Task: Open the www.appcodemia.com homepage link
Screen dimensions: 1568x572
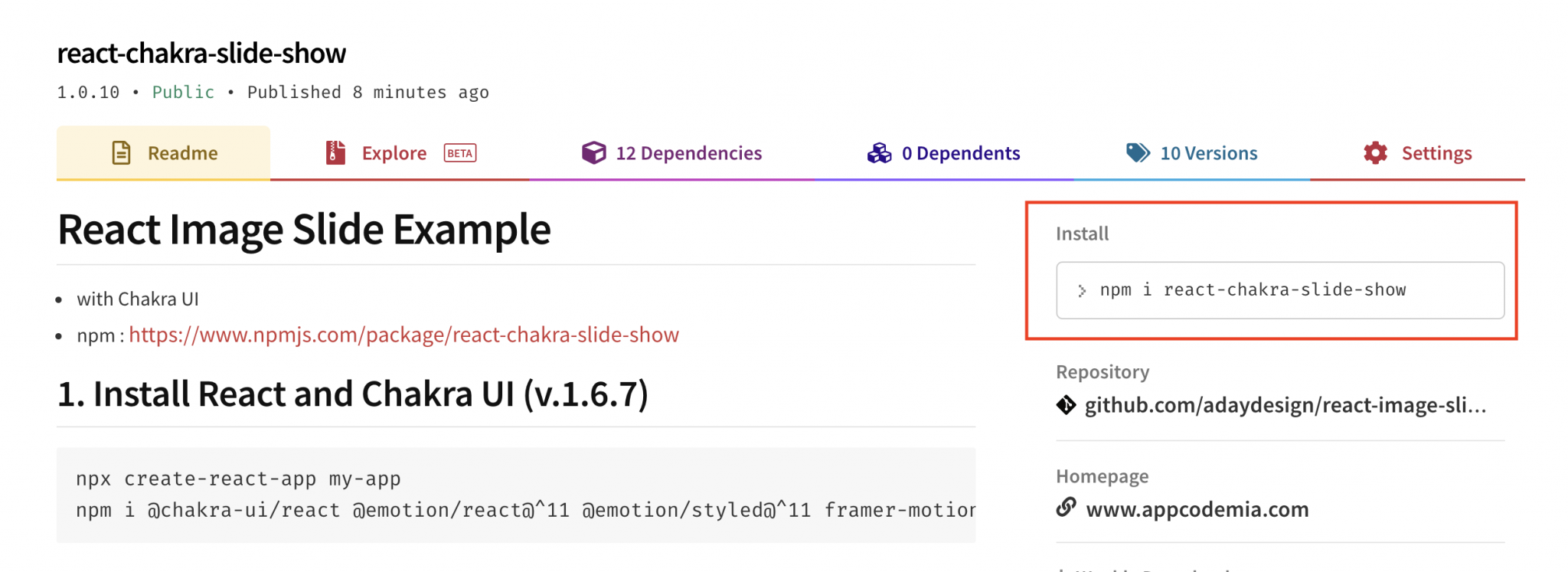Action: pos(1197,508)
